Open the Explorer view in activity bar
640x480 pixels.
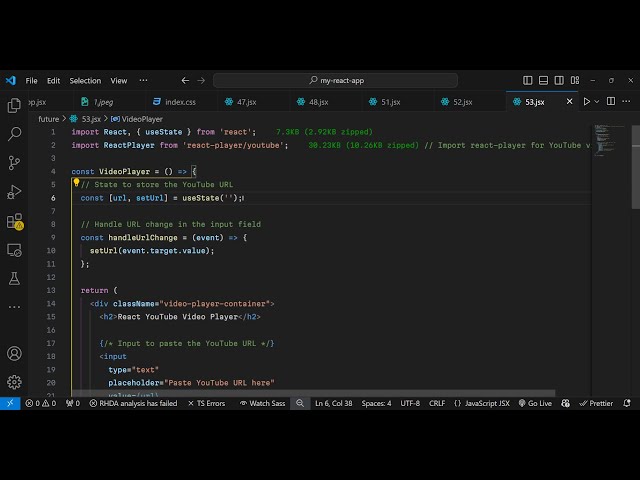click(x=14, y=105)
